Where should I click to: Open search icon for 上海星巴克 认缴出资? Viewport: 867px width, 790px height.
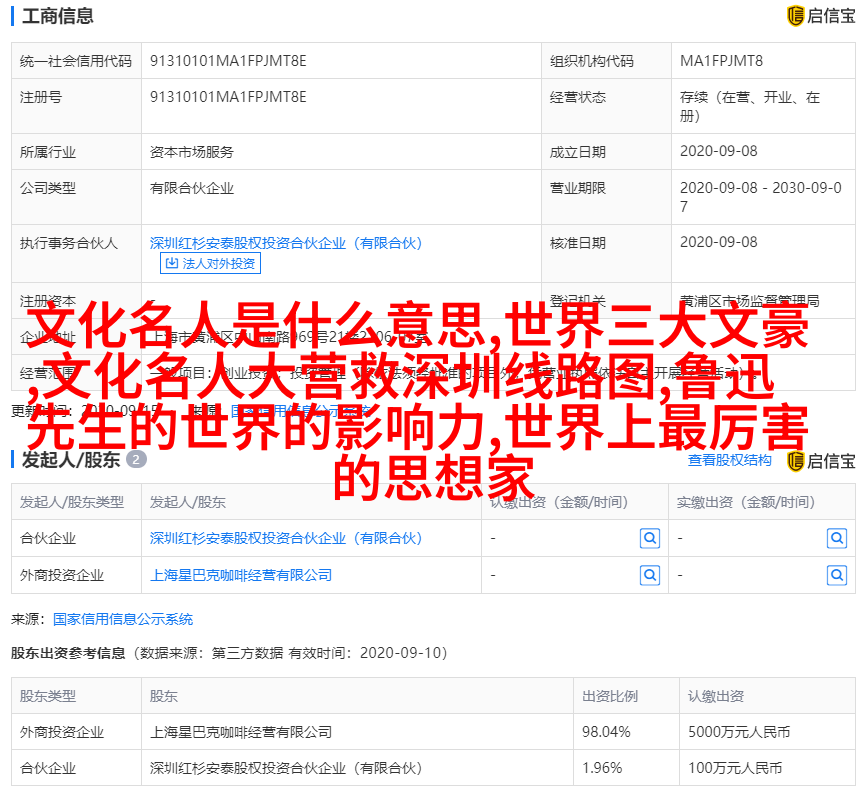[650, 576]
